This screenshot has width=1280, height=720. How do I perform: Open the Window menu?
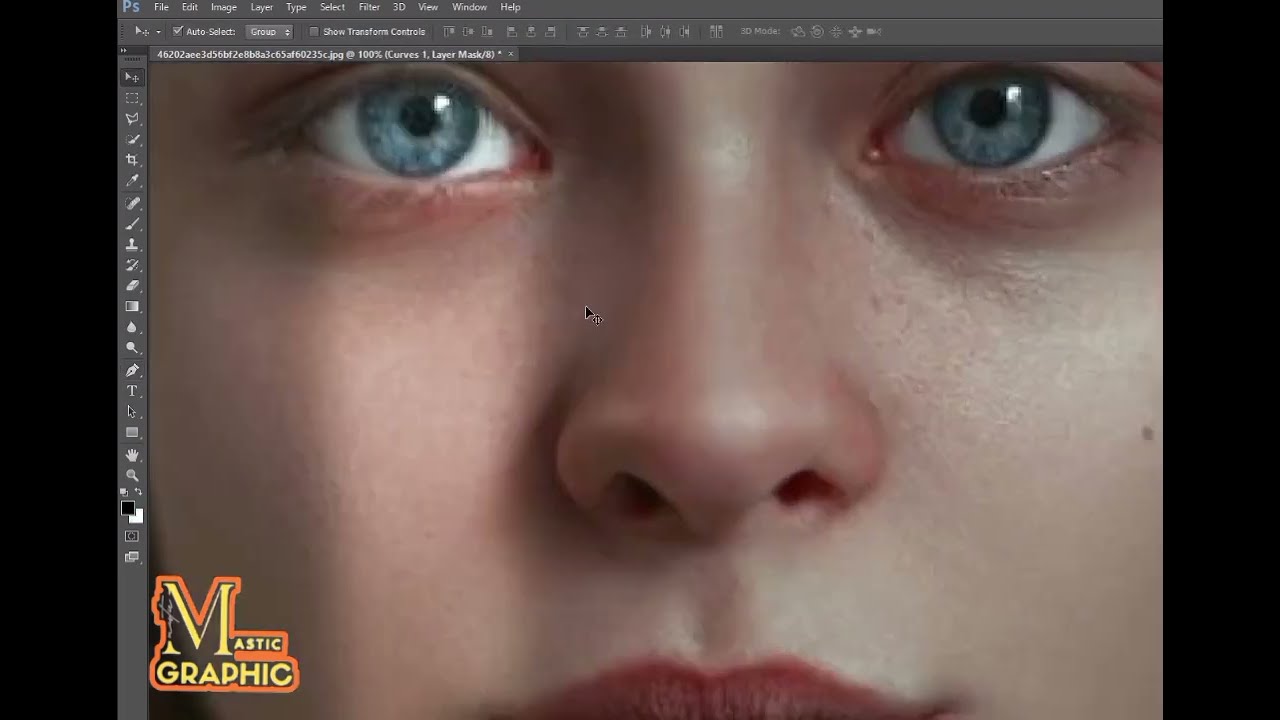pos(469,7)
